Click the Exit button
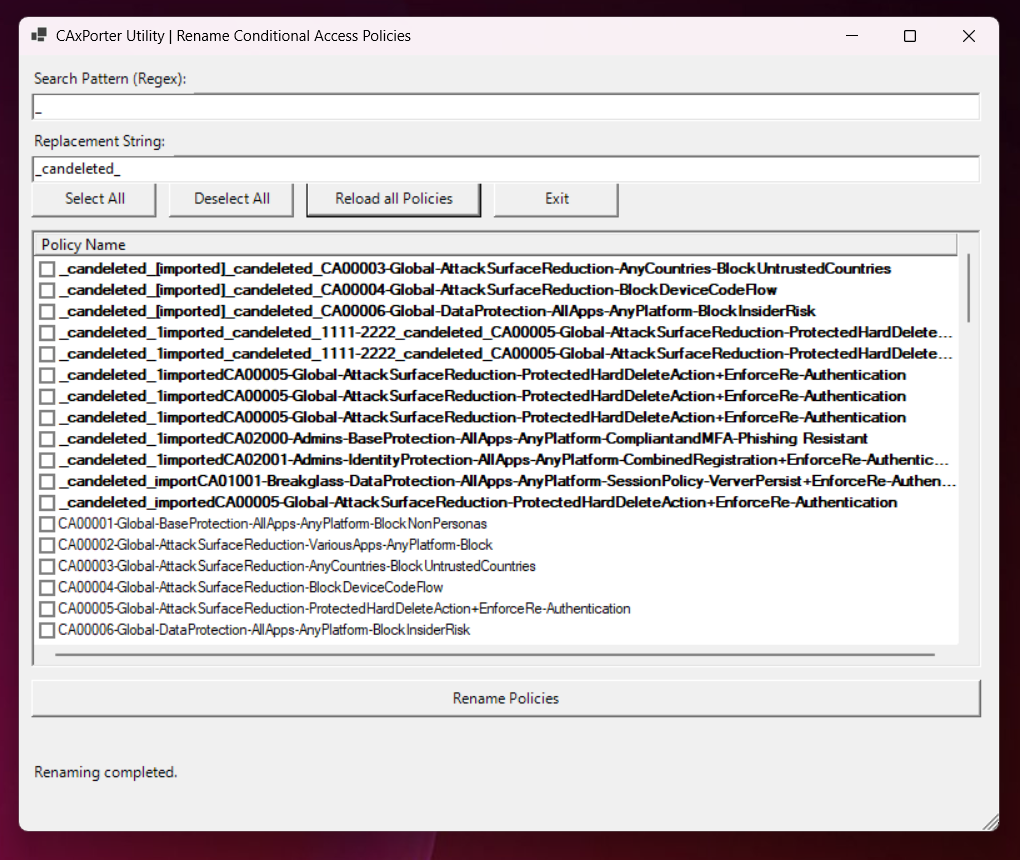The width and height of the screenshot is (1020, 860). click(557, 199)
